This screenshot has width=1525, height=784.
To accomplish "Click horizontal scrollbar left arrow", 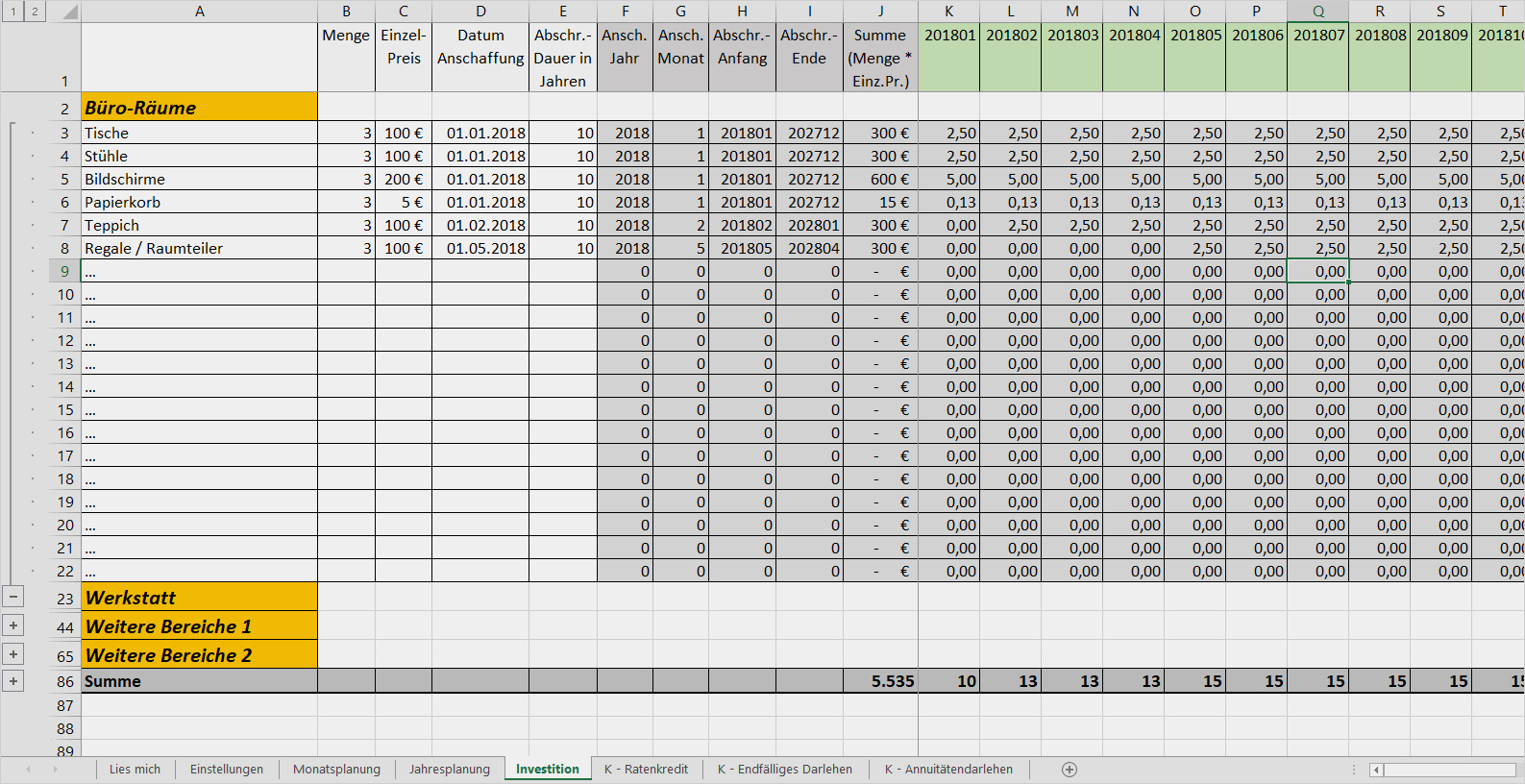I will 1376,770.
